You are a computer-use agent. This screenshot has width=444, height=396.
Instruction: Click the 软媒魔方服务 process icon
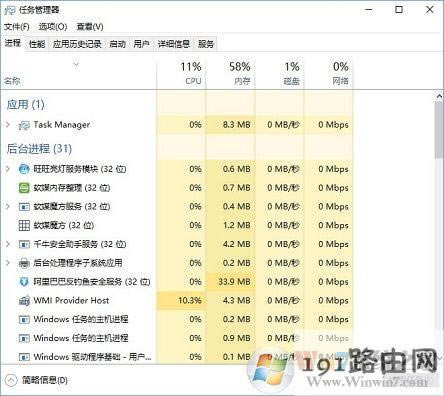pos(24,207)
